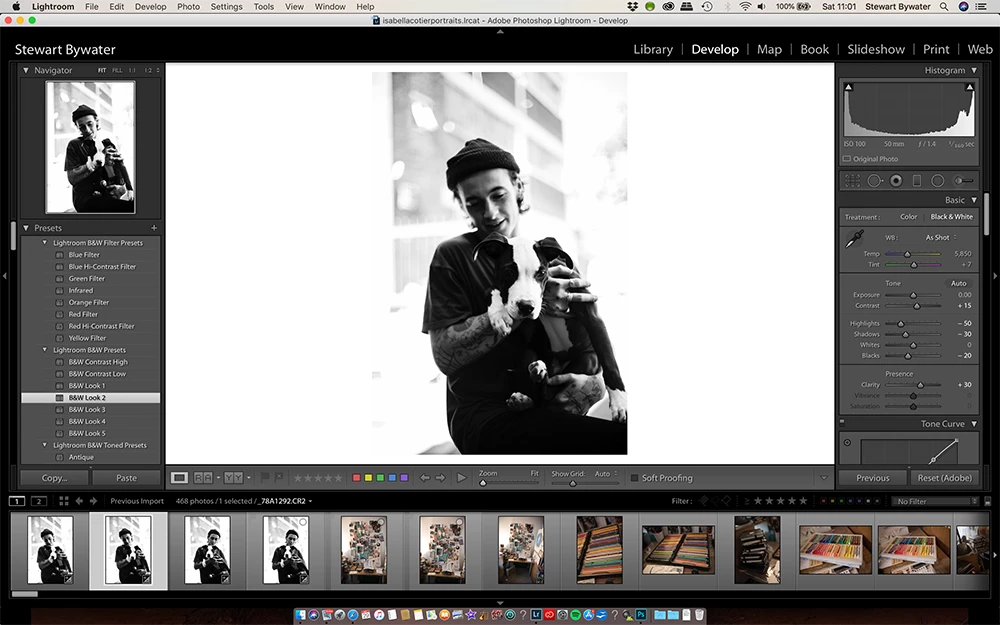Activate the Red Eye Correction tool
Viewport: 1000px width, 625px height.
click(896, 181)
